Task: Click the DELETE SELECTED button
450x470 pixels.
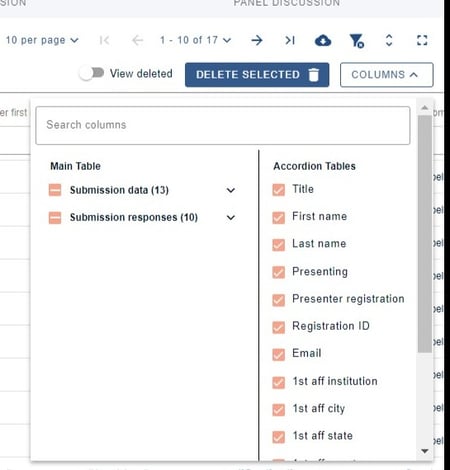Action: coord(257,75)
